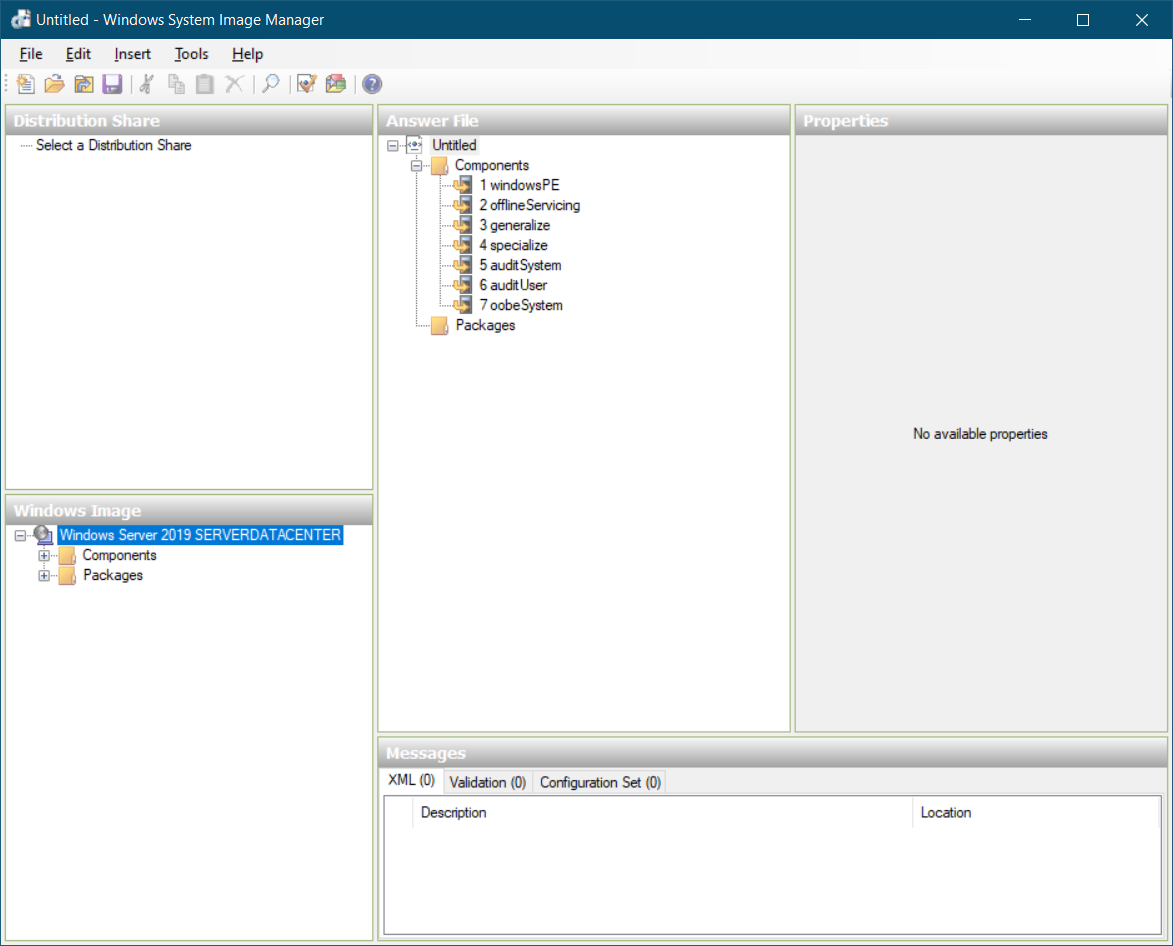Image resolution: width=1173 pixels, height=946 pixels.
Task: Click the Save Answer File toolbar icon
Action: (x=112, y=84)
